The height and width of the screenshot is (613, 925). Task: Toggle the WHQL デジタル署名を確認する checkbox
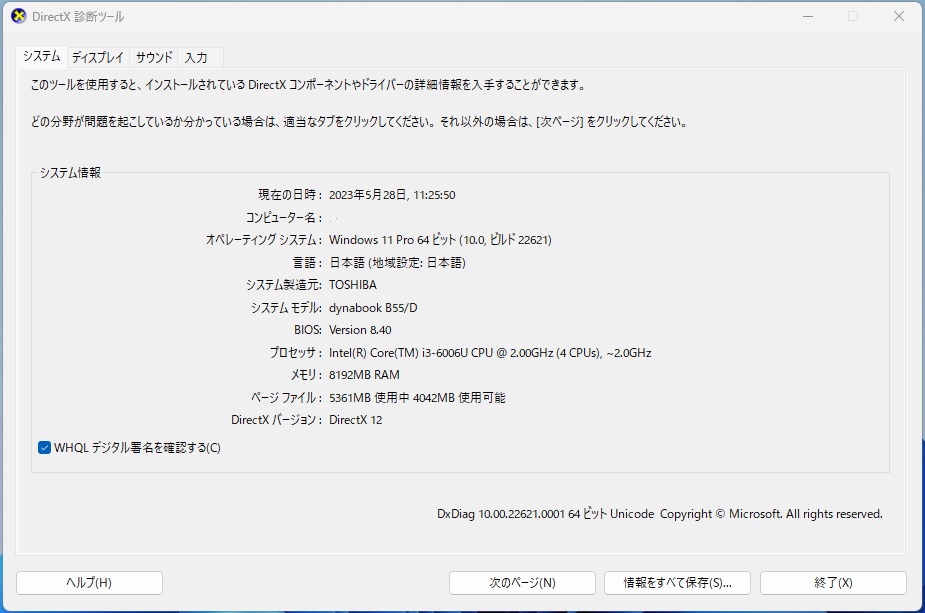pos(44,448)
